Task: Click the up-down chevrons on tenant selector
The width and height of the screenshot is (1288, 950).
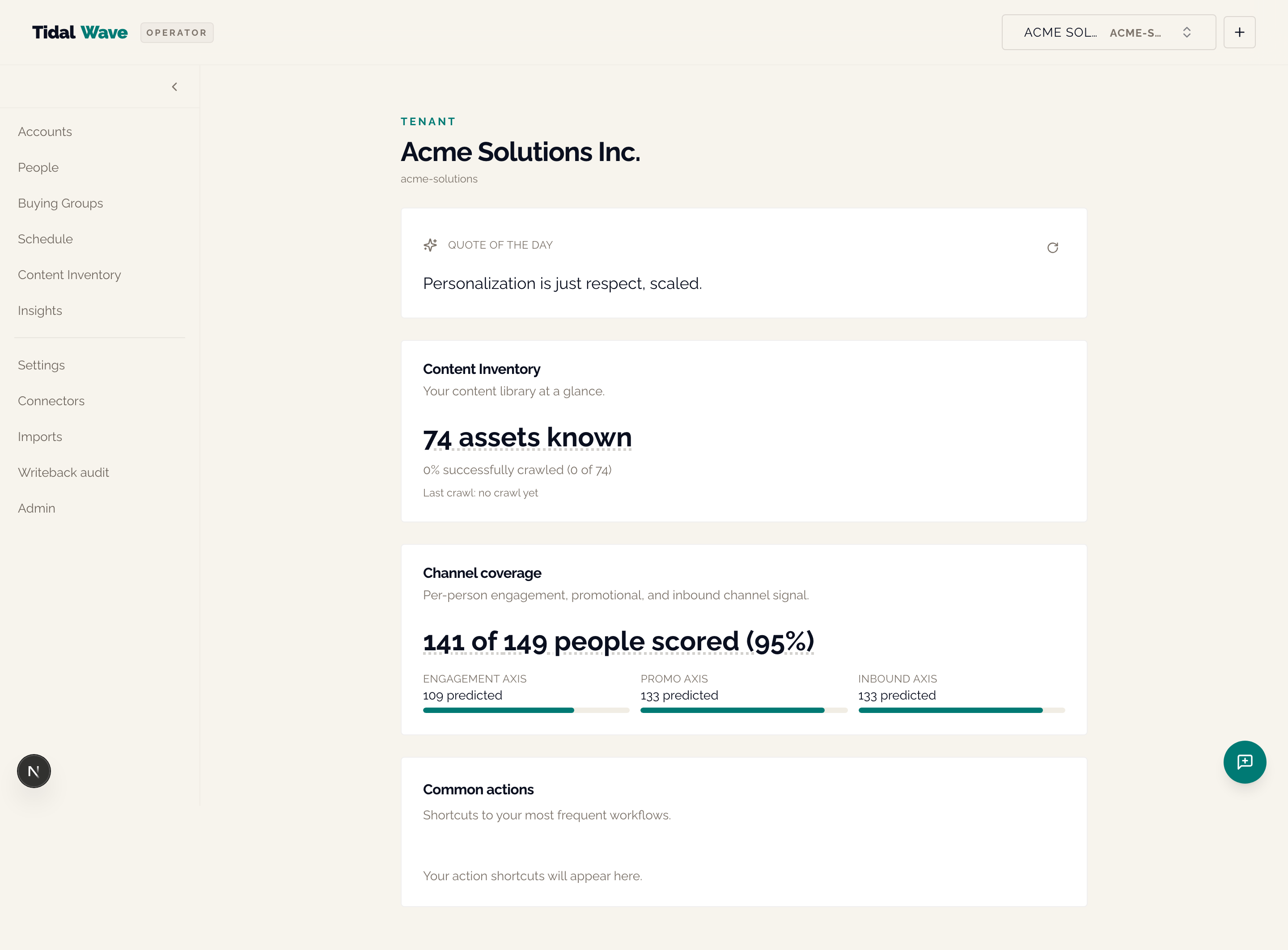Action: pos(1187,32)
